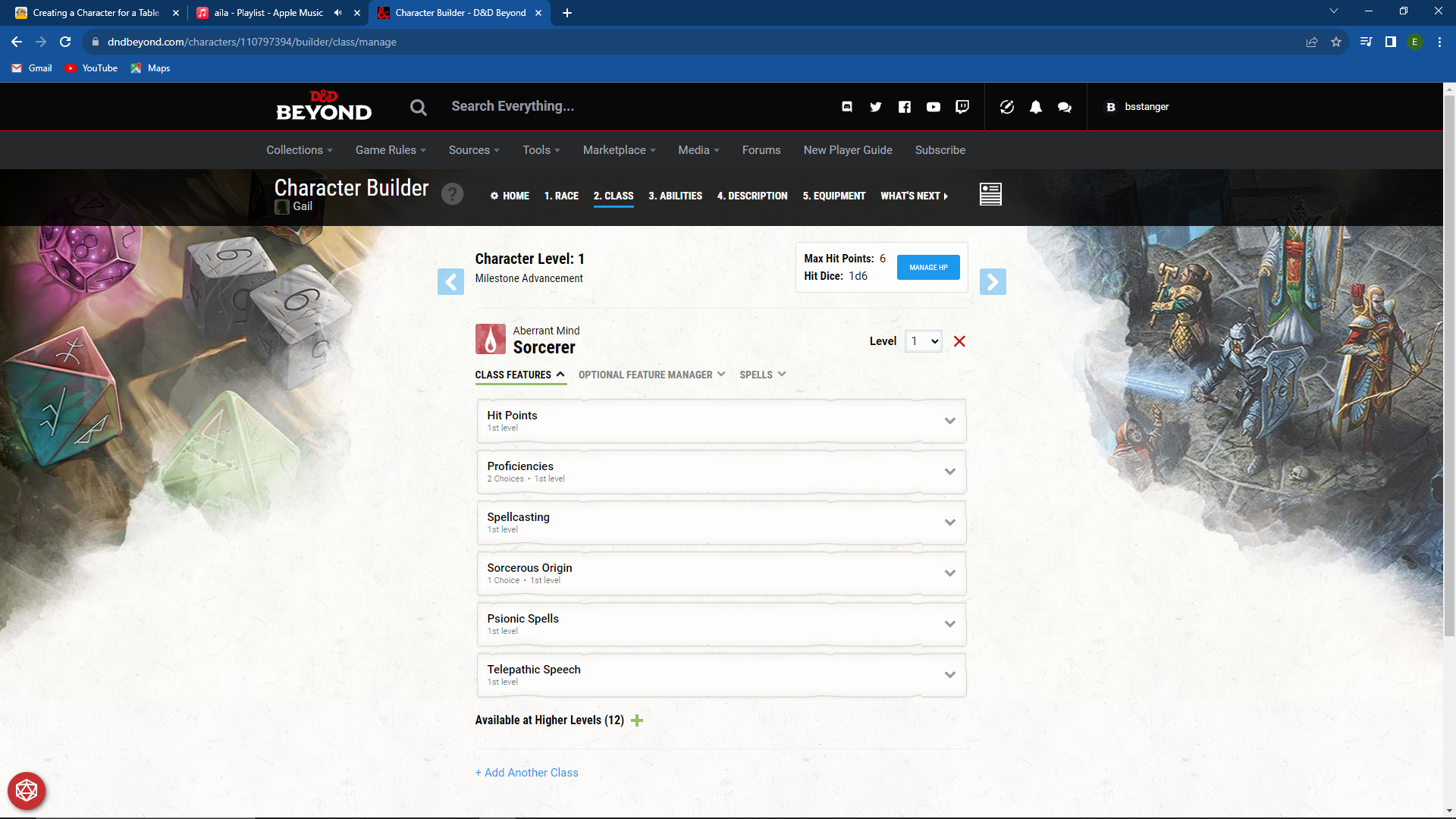Open the bsstanger account menu
1456x819 pixels.
1137,107
